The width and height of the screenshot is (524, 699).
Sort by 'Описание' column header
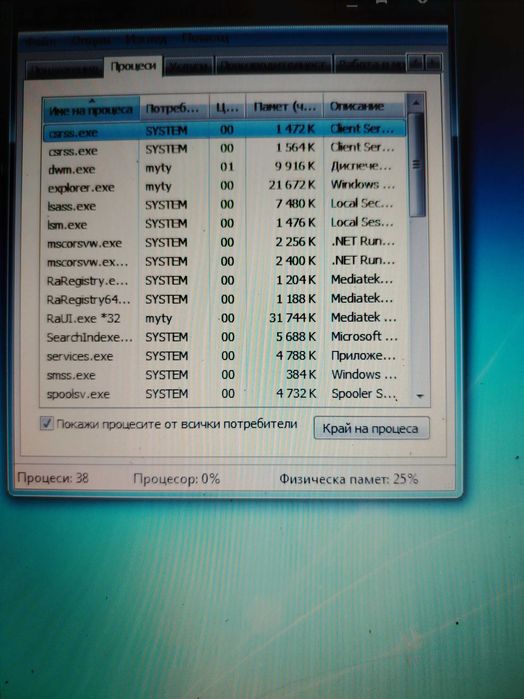(364, 106)
